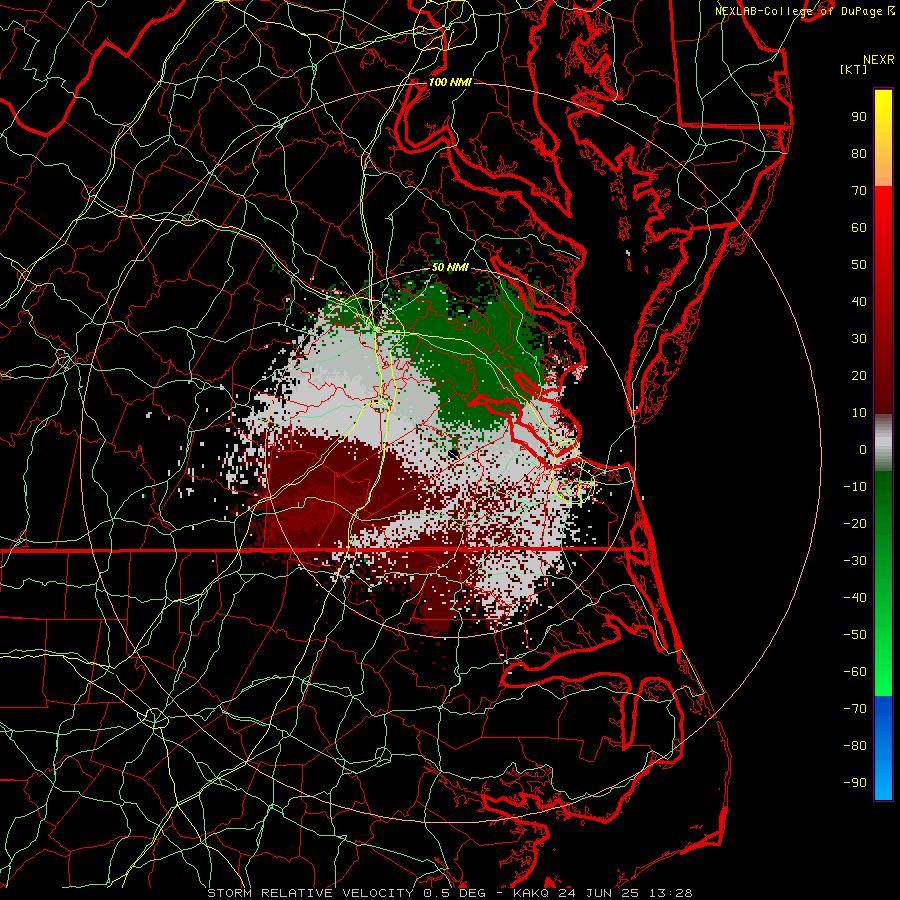
Task: Click the positive 70 value on the velocity scale
Action: click(859, 191)
